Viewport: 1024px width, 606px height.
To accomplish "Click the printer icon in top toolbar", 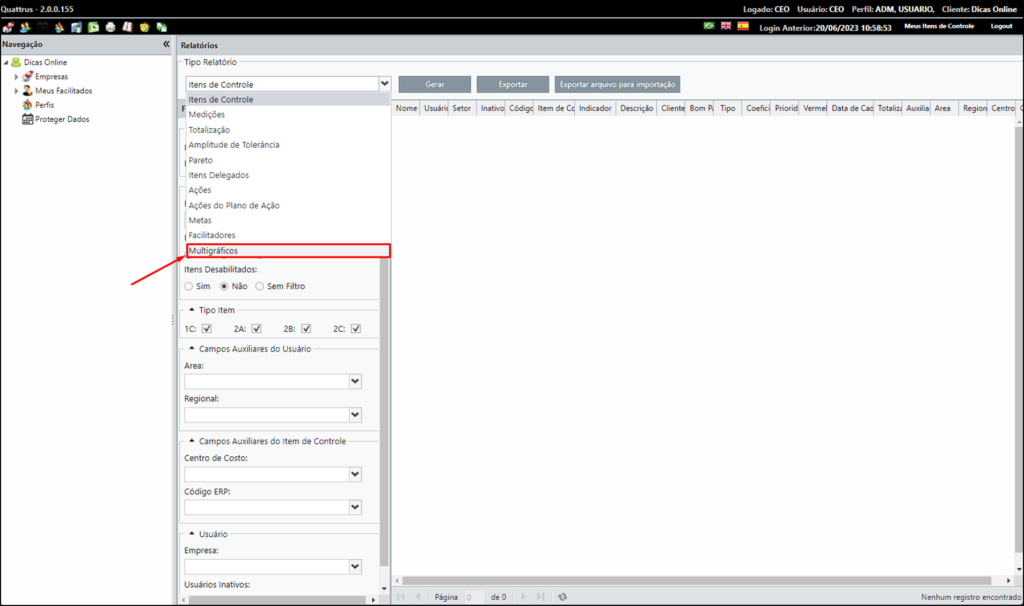I will click(x=110, y=27).
